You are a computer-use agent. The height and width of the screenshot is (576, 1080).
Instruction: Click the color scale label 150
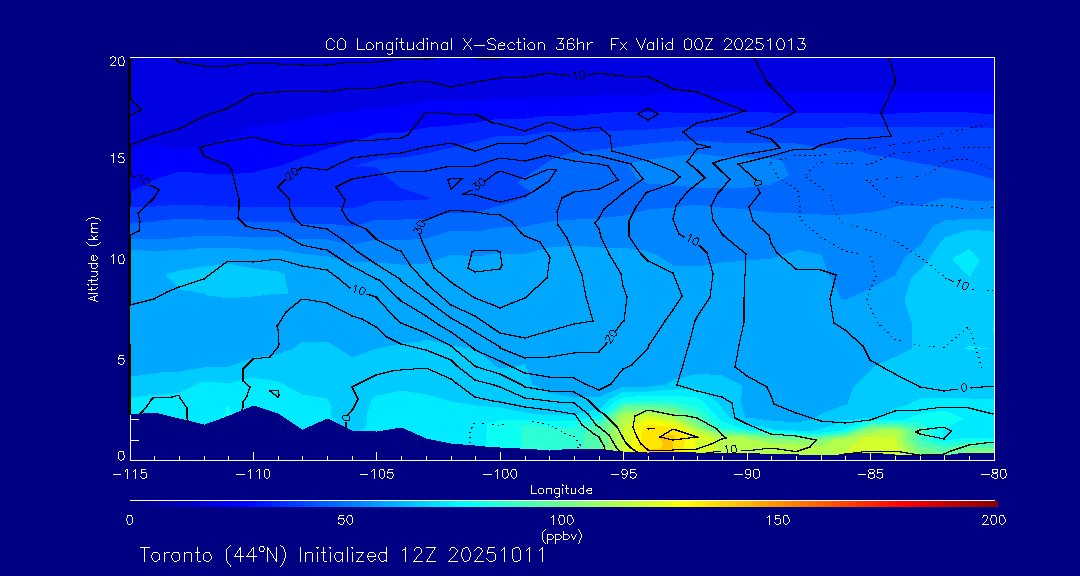click(778, 520)
